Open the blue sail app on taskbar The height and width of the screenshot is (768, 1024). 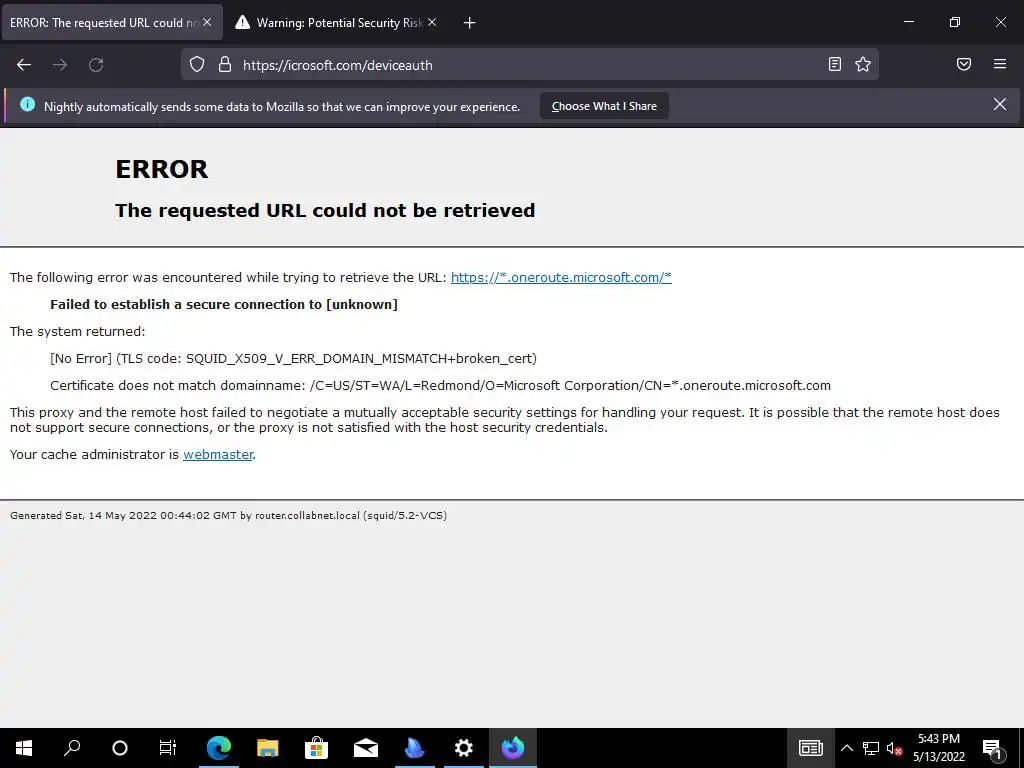point(415,748)
